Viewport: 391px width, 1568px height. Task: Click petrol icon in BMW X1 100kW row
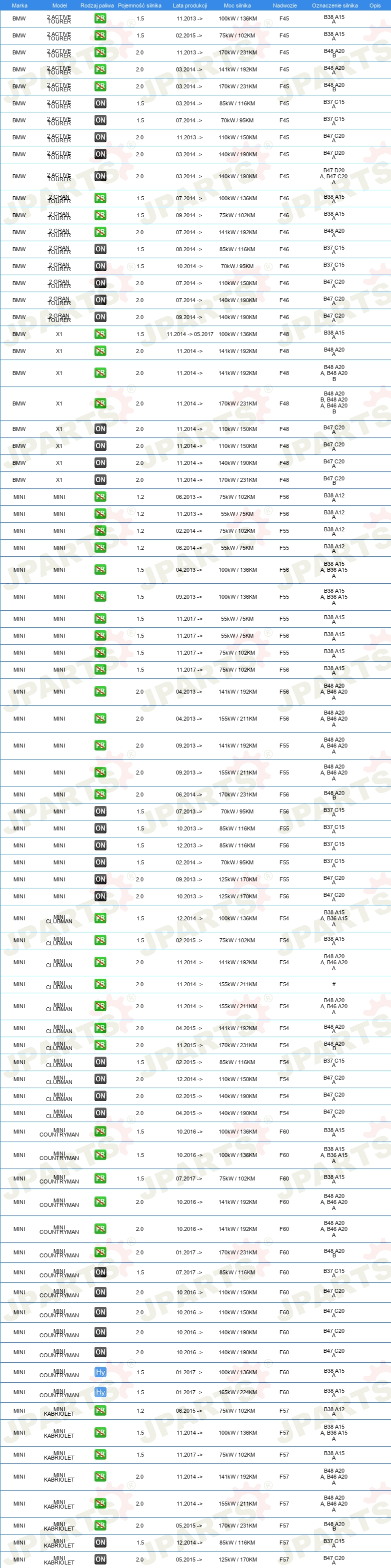[x=100, y=334]
